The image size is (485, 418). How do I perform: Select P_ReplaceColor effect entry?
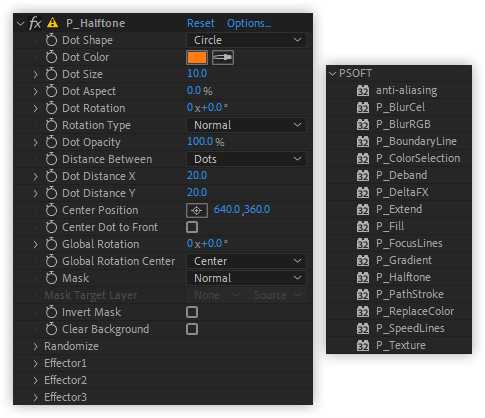pos(415,311)
